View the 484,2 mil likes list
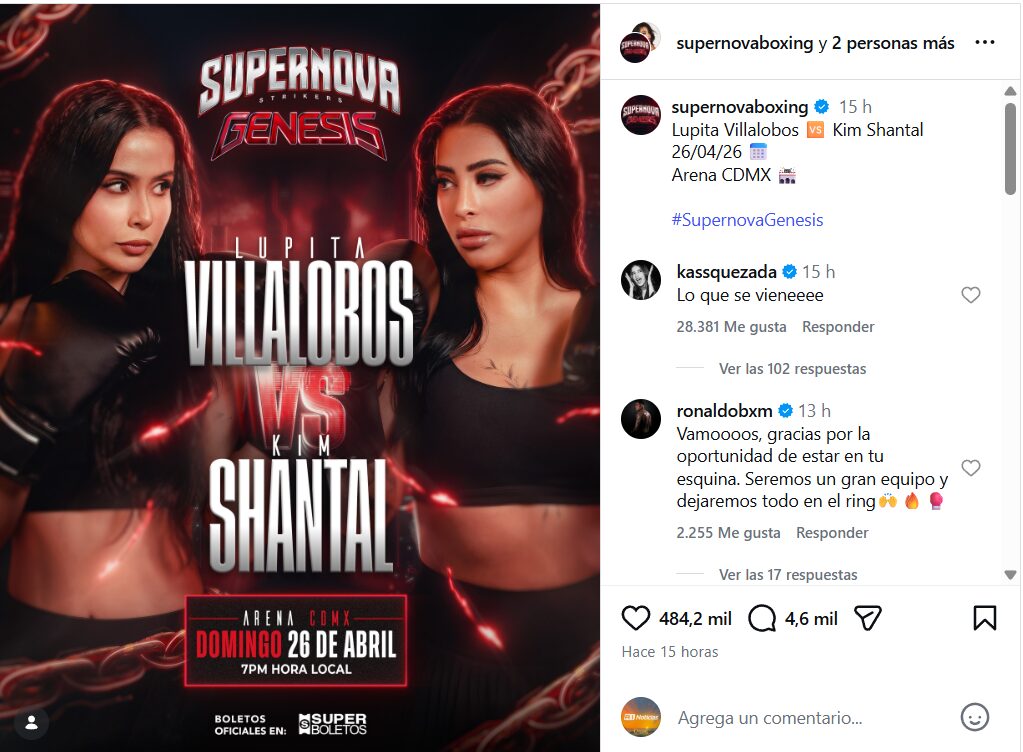The height and width of the screenshot is (752, 1023). pyautogui.click(x=695, y=618)
